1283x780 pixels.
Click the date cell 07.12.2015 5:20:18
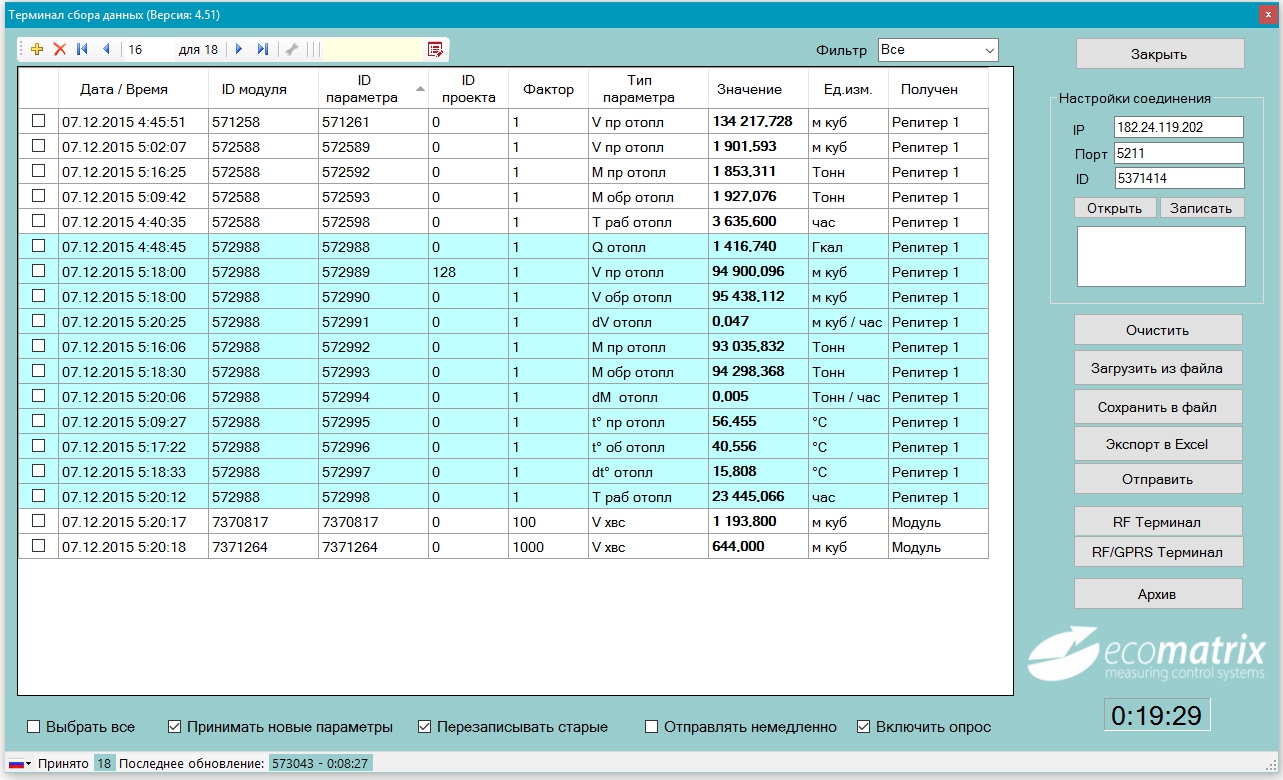pos(134,546)
